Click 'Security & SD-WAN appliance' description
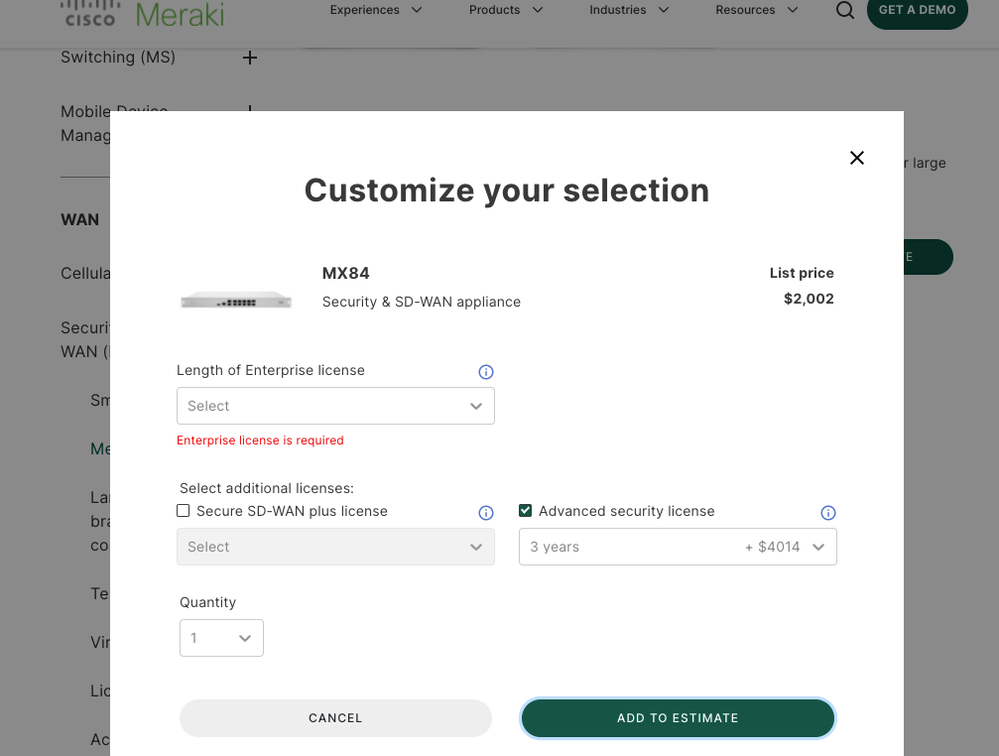 tap(421, 302)
